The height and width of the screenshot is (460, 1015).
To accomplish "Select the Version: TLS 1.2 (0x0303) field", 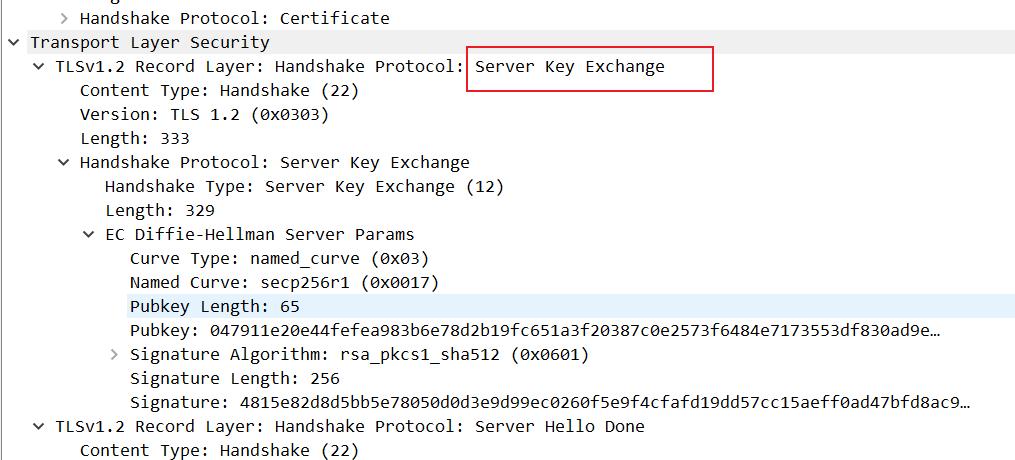I will 204,114.
